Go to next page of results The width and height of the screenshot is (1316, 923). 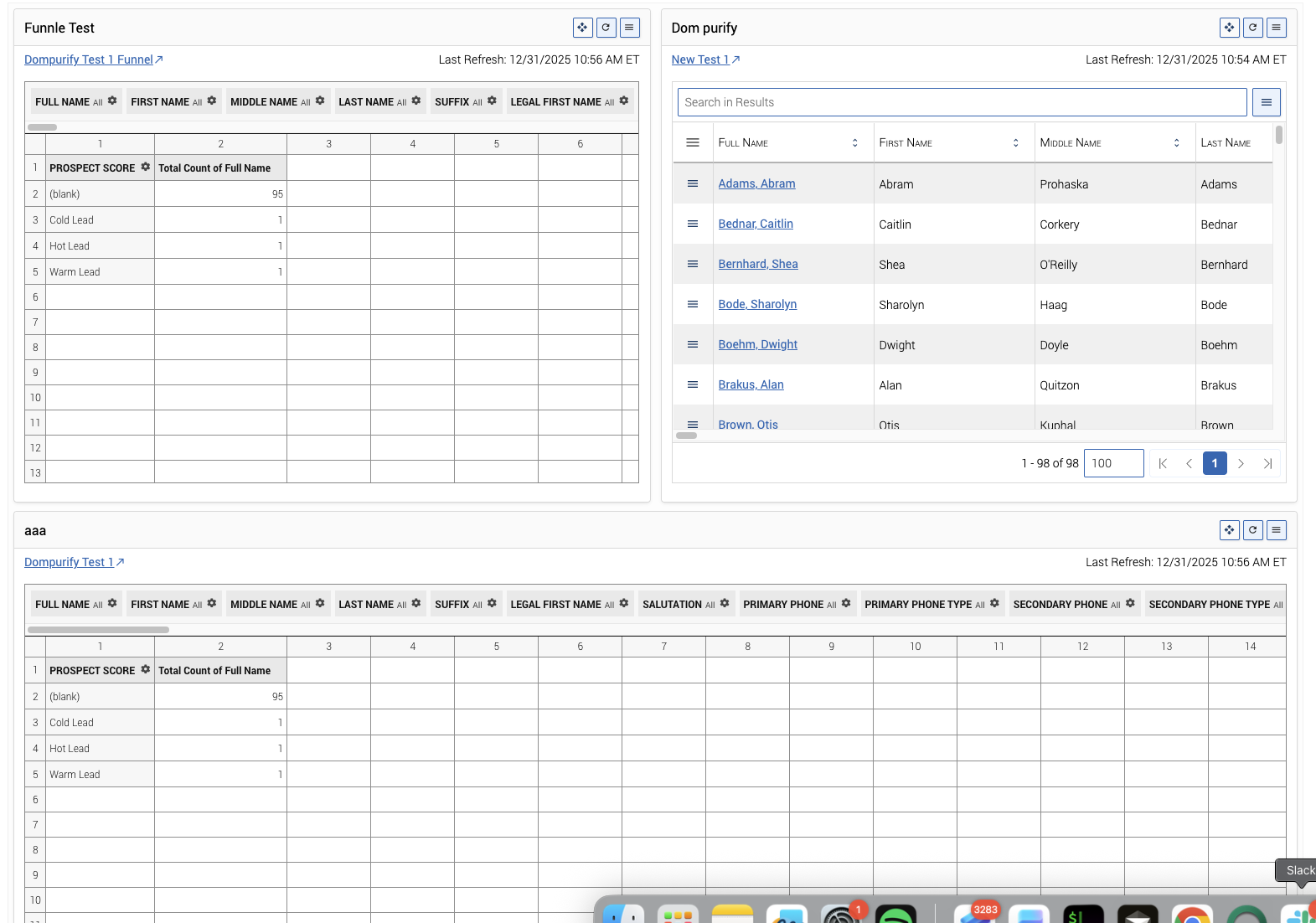1241,463
